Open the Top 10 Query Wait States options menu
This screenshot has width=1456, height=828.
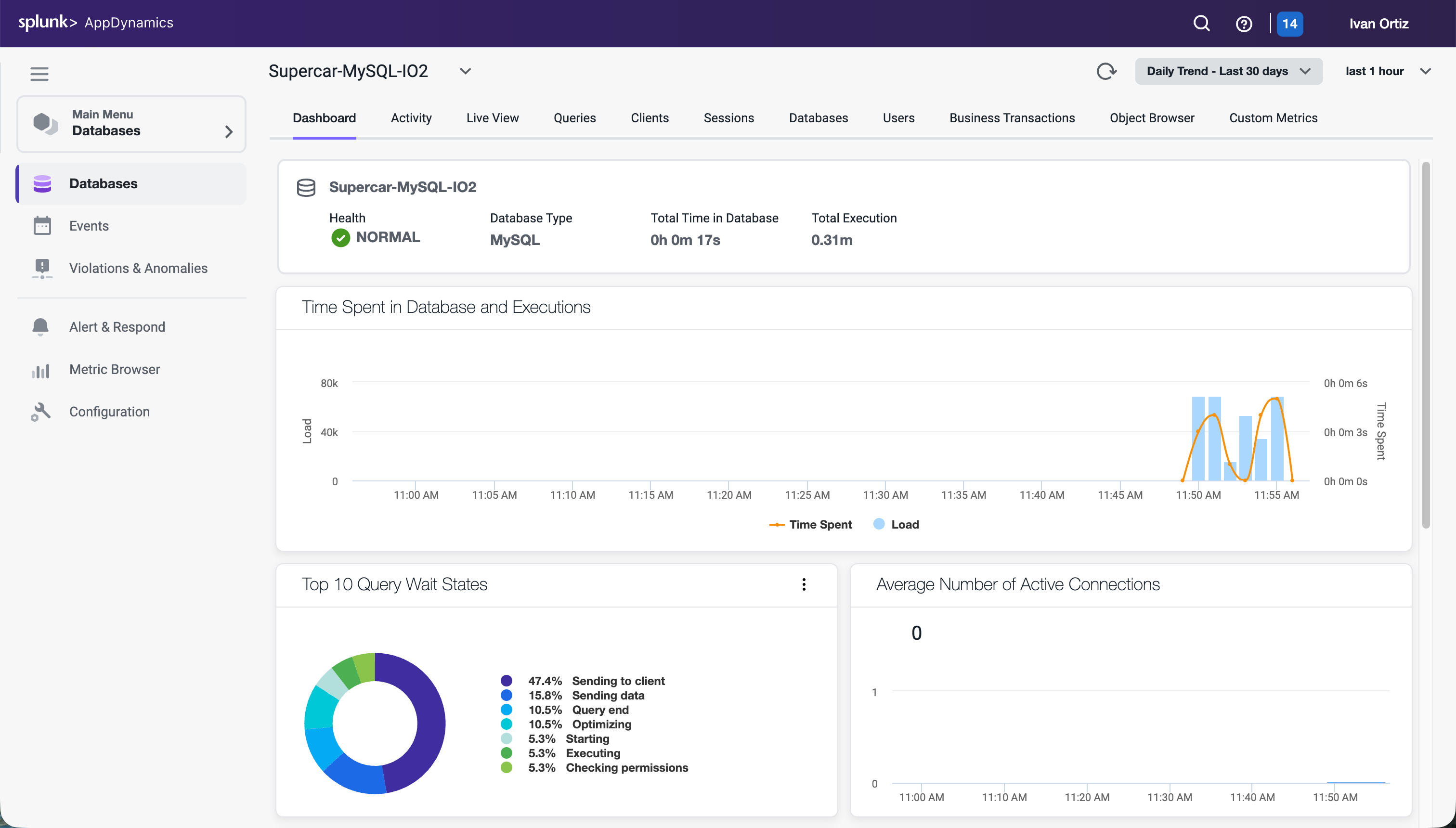804,584
